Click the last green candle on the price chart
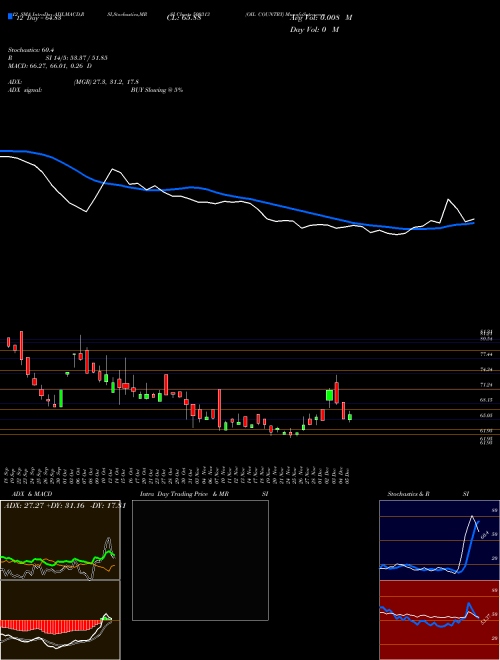 (x=350, y=417)
